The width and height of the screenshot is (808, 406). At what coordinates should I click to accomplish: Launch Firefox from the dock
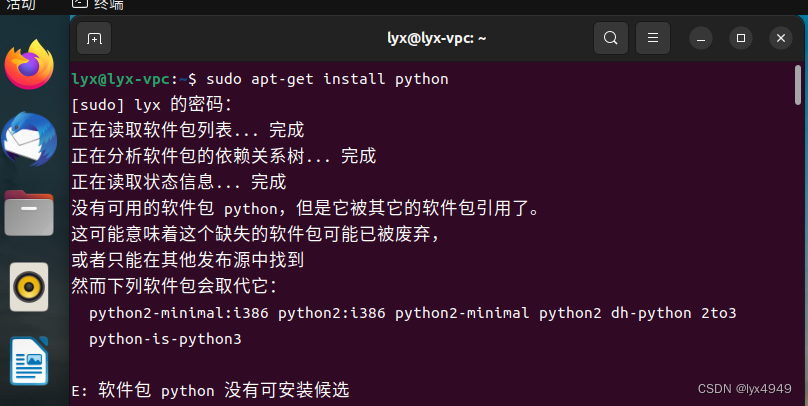[29, 65]
